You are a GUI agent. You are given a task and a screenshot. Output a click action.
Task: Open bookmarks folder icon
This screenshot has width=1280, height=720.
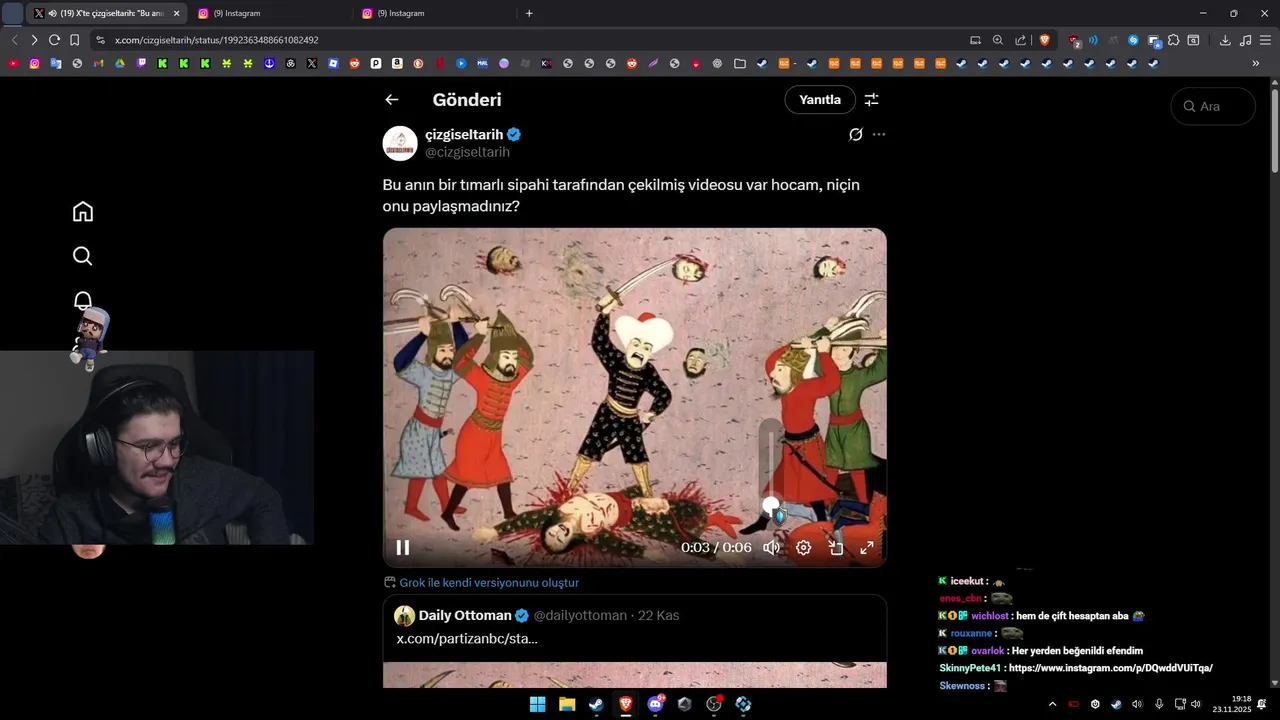pyautogui.click(x=739, y=63)
